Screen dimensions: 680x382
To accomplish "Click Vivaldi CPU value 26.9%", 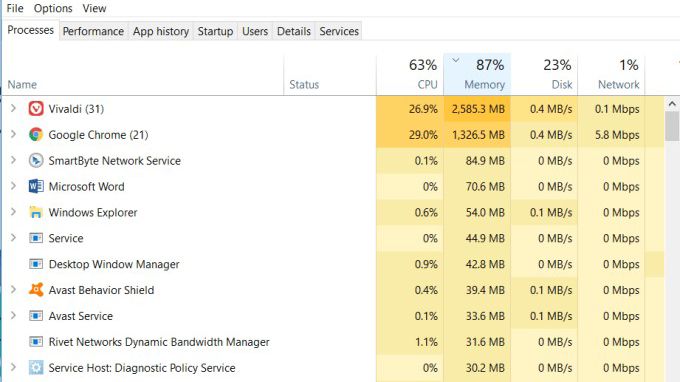I will click(423, 109).
